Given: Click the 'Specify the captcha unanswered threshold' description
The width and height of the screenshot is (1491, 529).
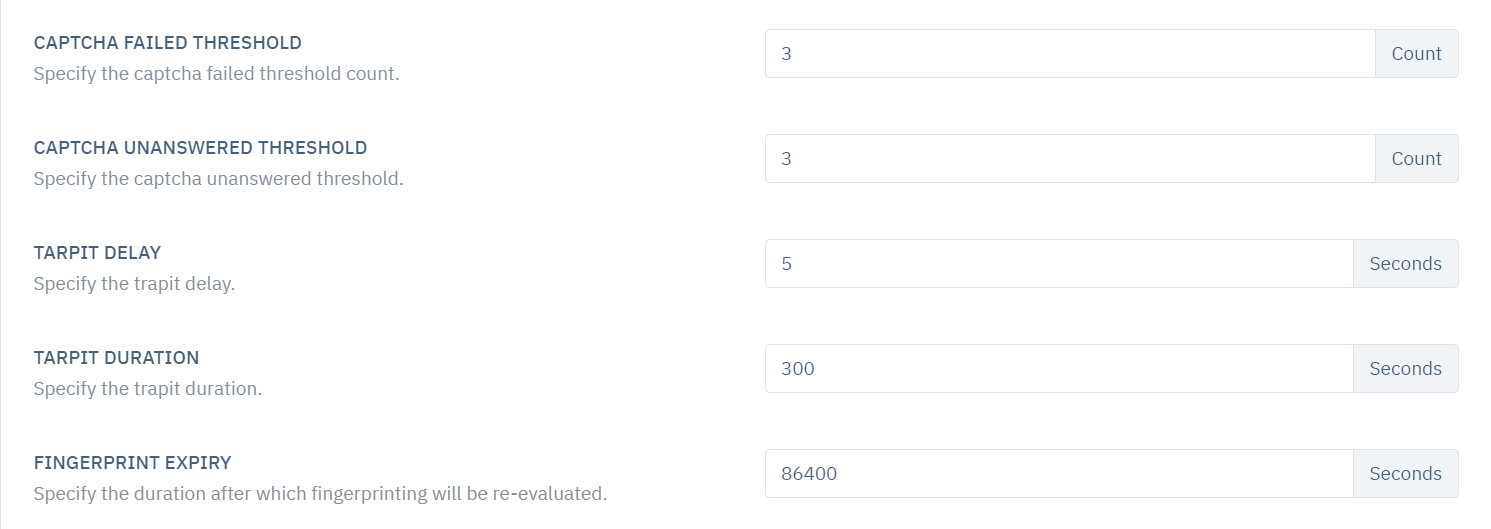Looking at the screenshot, I should (218, 179).
